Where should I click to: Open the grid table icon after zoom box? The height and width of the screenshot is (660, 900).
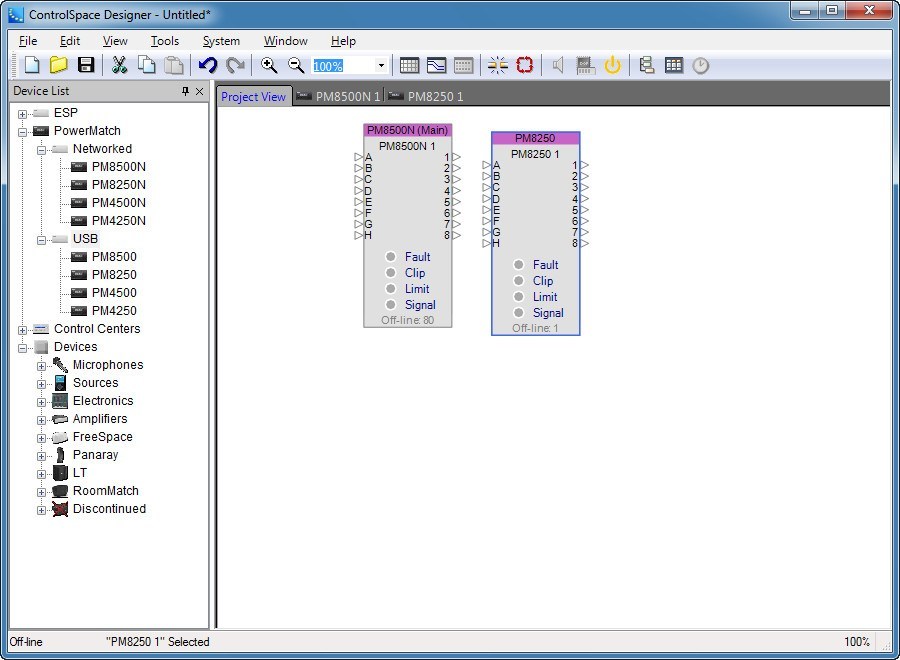(409, 65)
